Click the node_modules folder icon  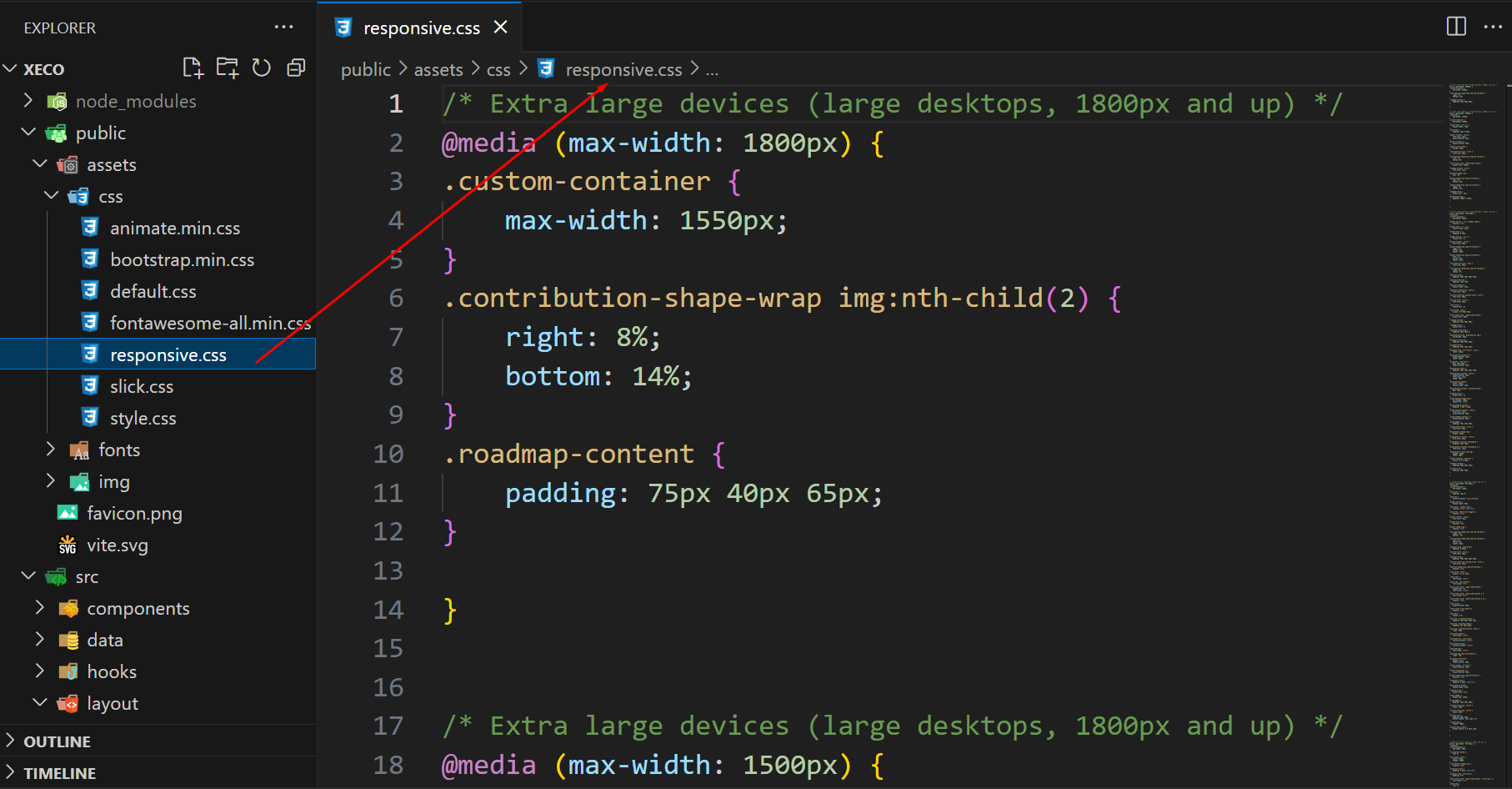(x=57, y=102)
